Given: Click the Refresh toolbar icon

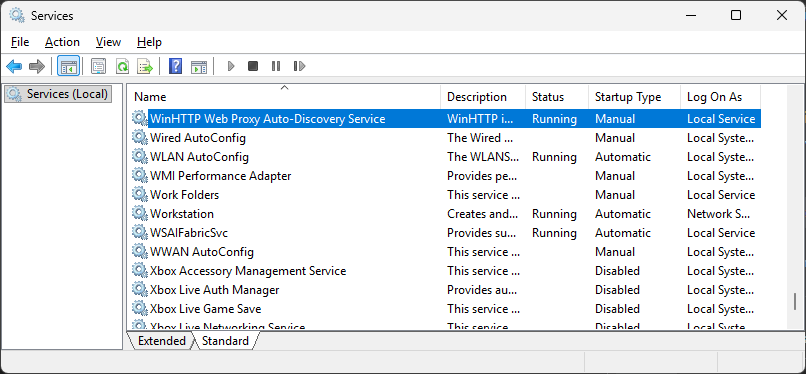Looking at the screenshot, I should (122, 66).
